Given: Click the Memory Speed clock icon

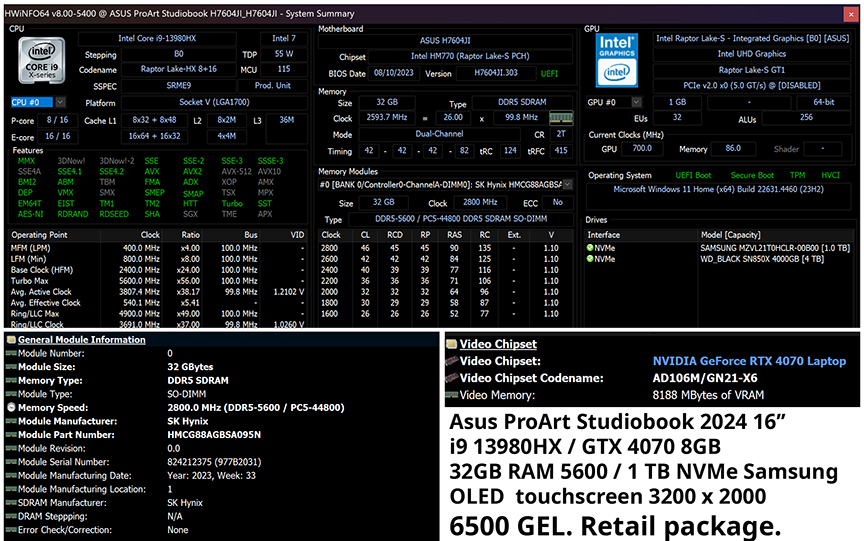Looking at the screenshot, I should (x=11, y=408).
